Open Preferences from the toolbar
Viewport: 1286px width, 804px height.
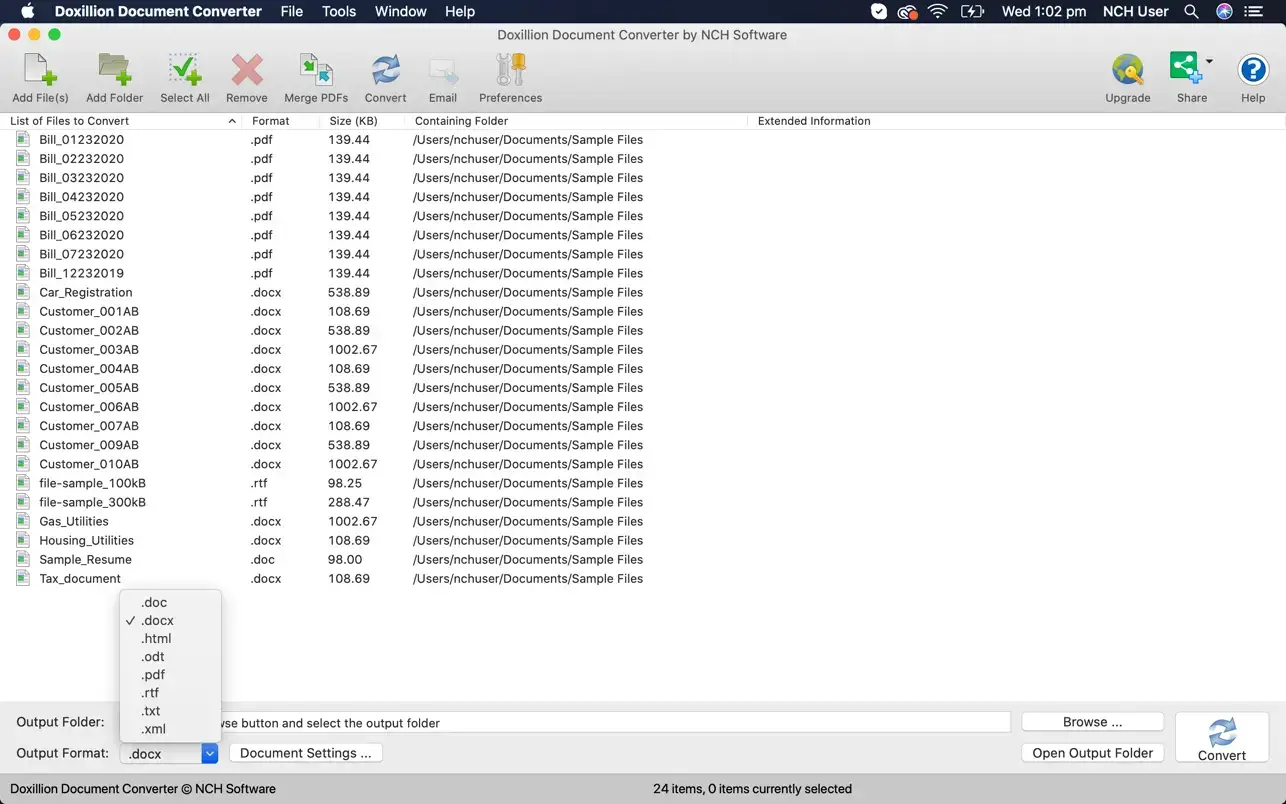coord(510,78)
